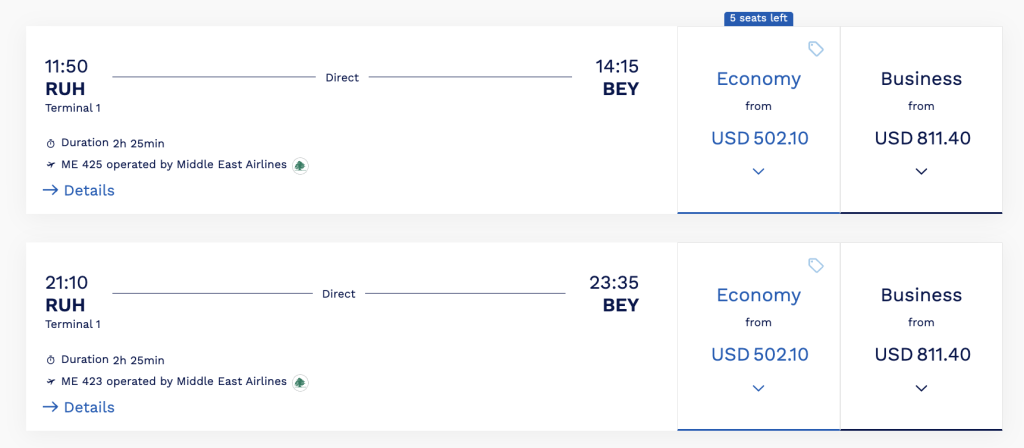The image size is (1024, 448).
Task: Expand Business fare chevron for 21:10 flight
Action: click(x=921, y=389)
